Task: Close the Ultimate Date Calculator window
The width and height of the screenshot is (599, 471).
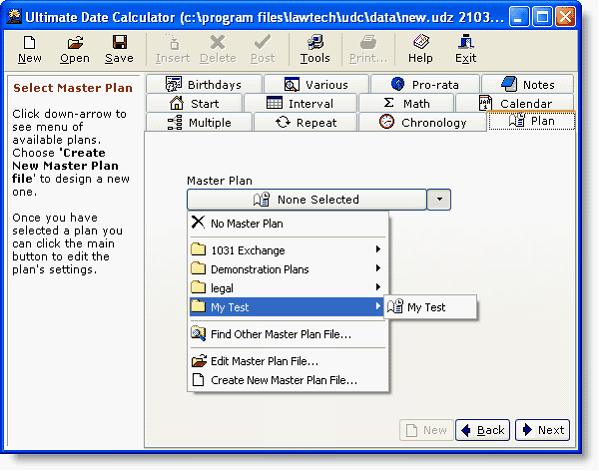Action: pos(565,17)
